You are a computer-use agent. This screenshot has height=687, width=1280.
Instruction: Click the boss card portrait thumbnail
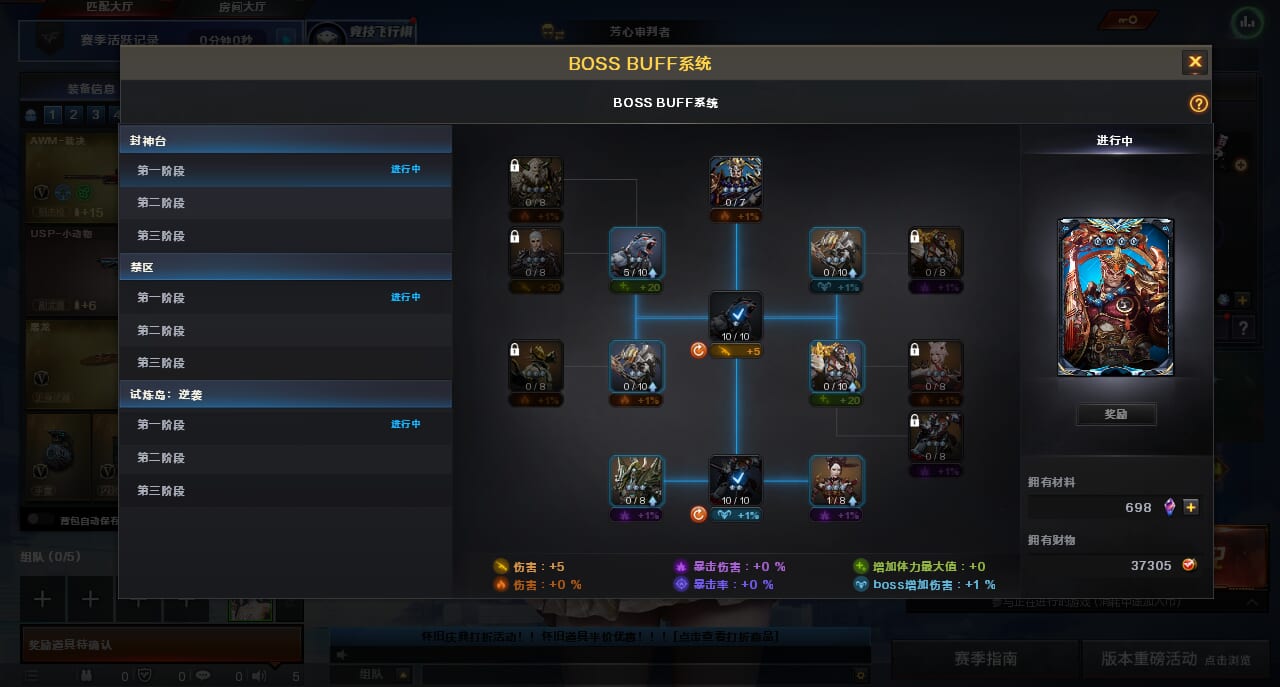point(1116,297)
